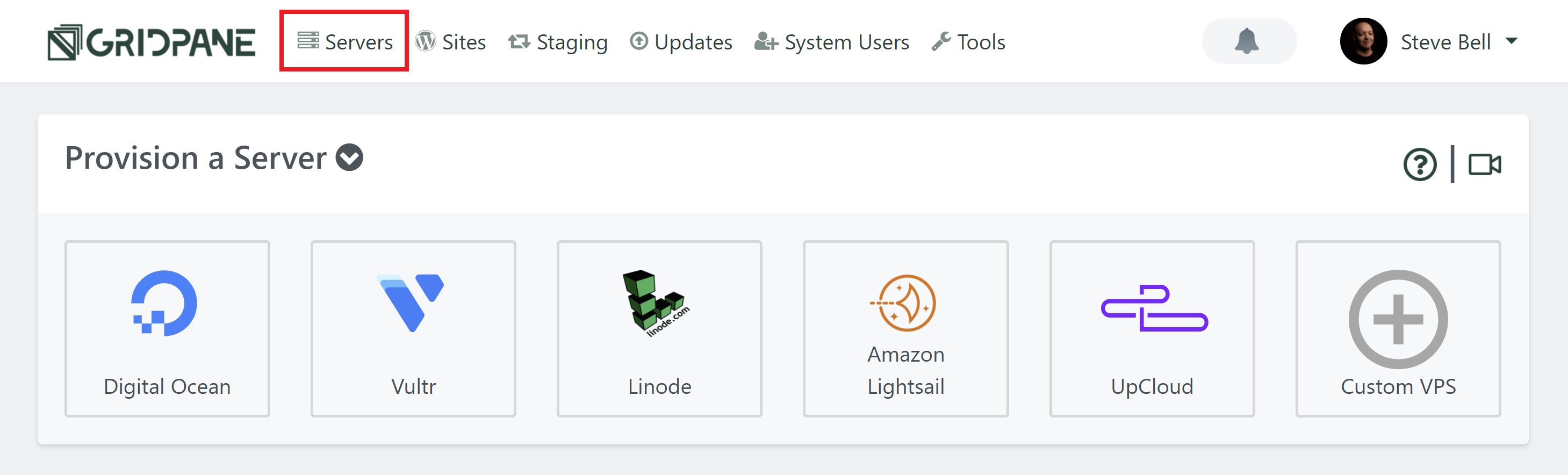1568x475 pixels.
Task: Open the Tools menu
Action: pos(968,42)
